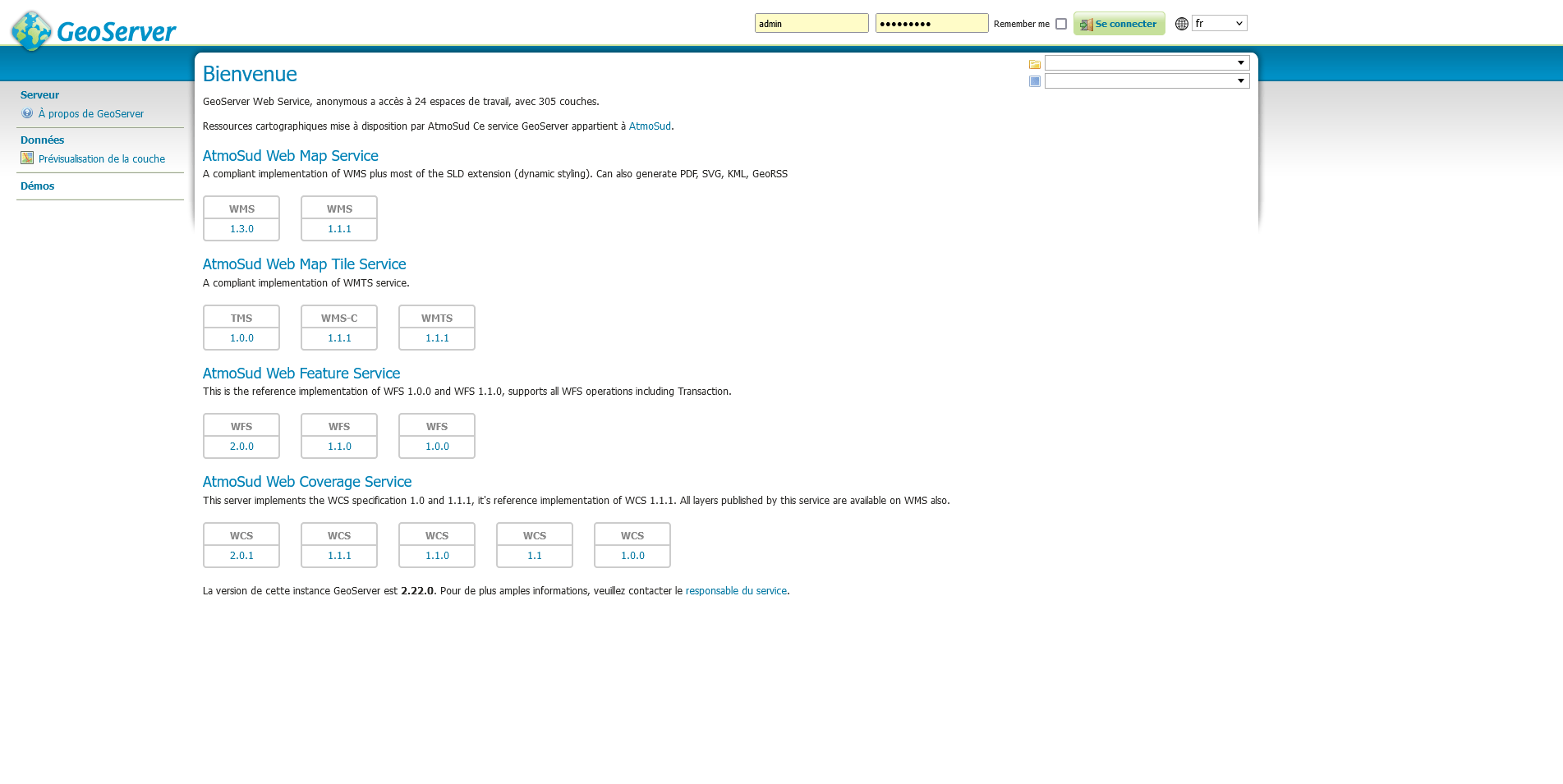The width and height of the screenshot is (1563, 784).
Task: Open WCS 1.1.1 capabilities
Action: (x=339, y=556)
